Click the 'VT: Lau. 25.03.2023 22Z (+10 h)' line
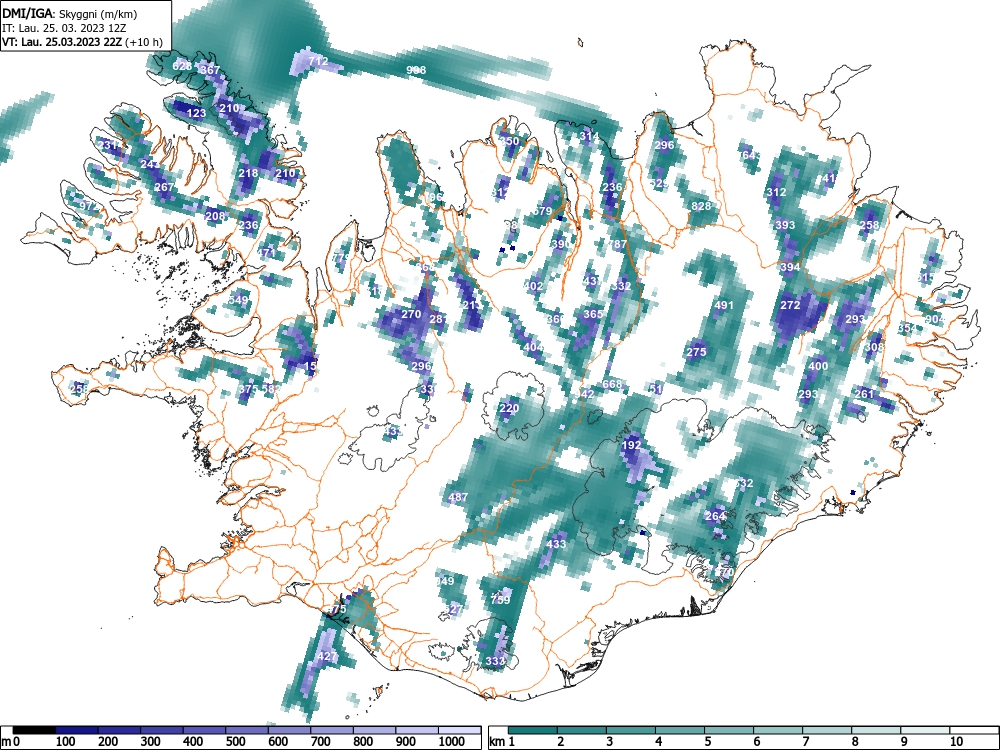Viewport: 1000px width, 750px height. pyautogui.click(x=82, y=42)
